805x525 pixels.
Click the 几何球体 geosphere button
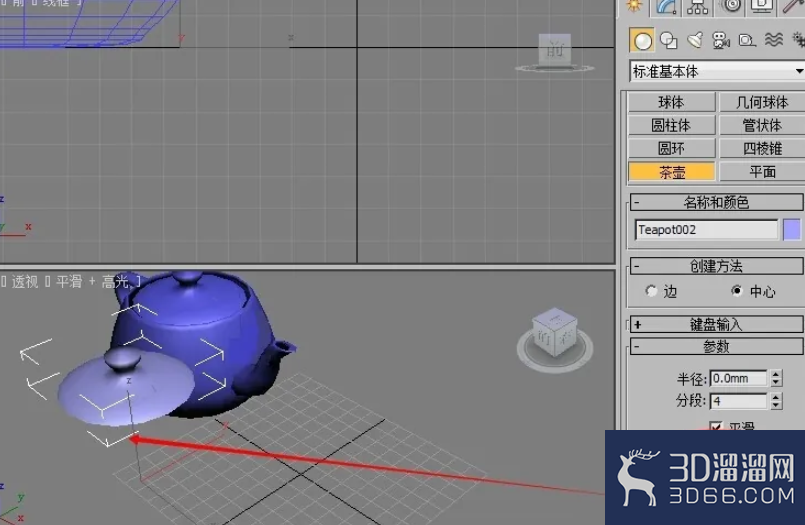[762, 102]
